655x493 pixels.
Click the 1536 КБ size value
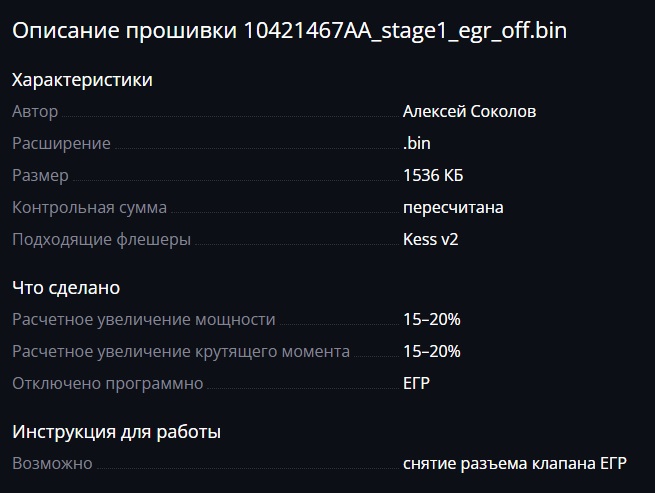(433, 175)
